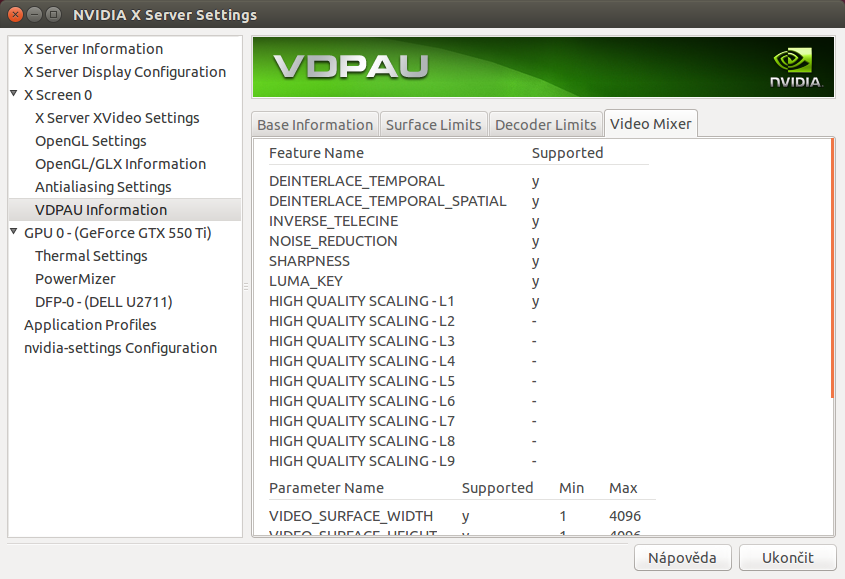Screen dimensions: 845x579
Task: Open Antialiasing Settings
Action: pos(103,187)
